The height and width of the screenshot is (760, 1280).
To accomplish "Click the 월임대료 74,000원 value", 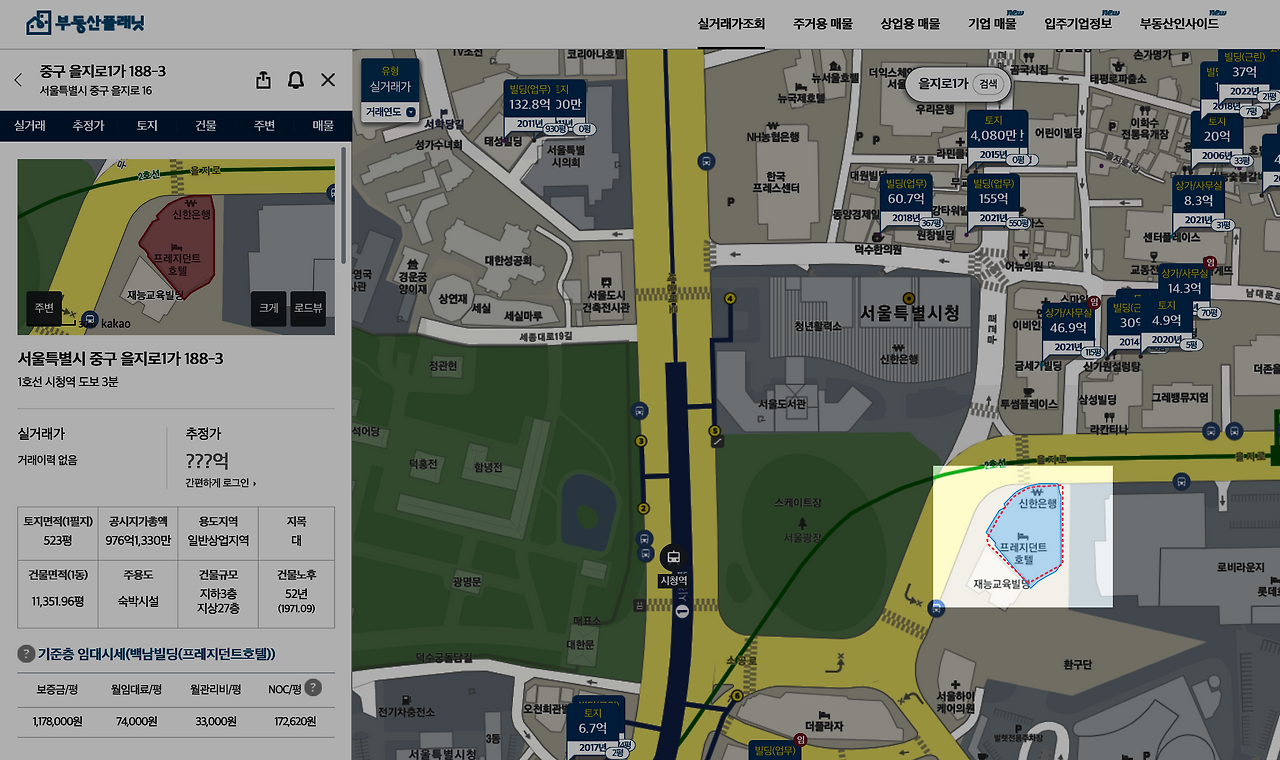I will click(x=136, y=721).
